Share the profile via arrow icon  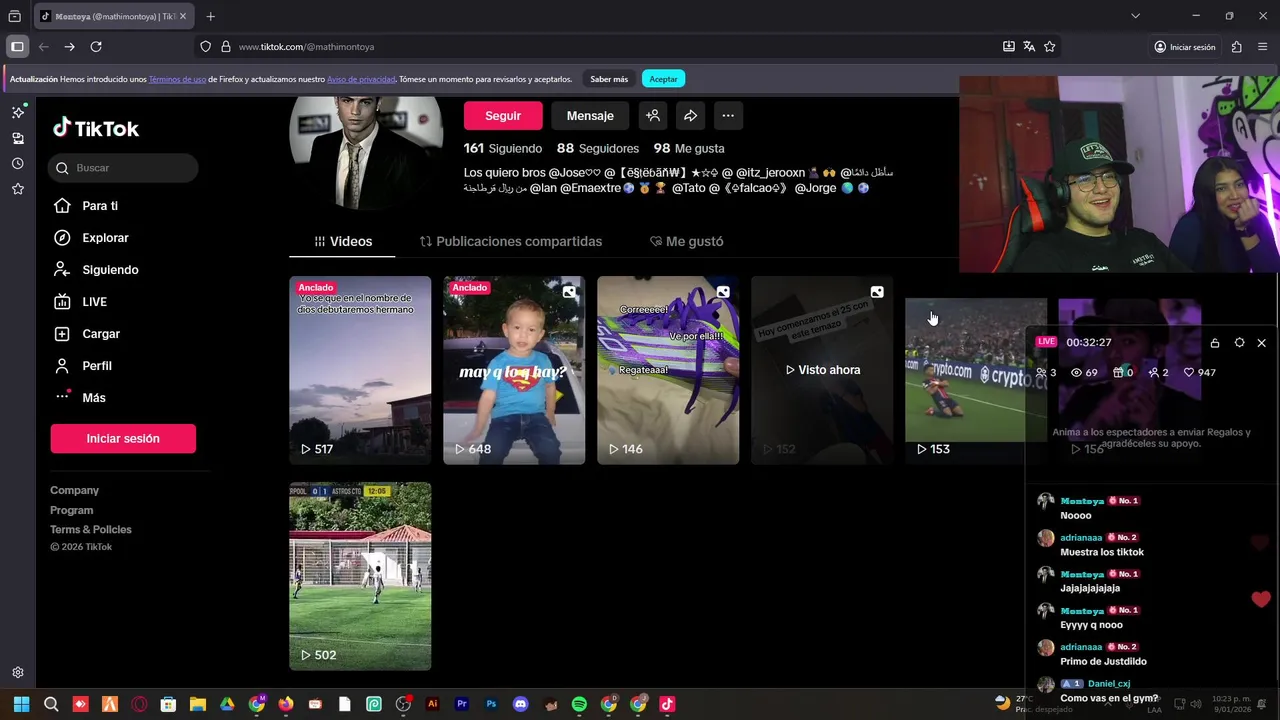click(690, 116)
